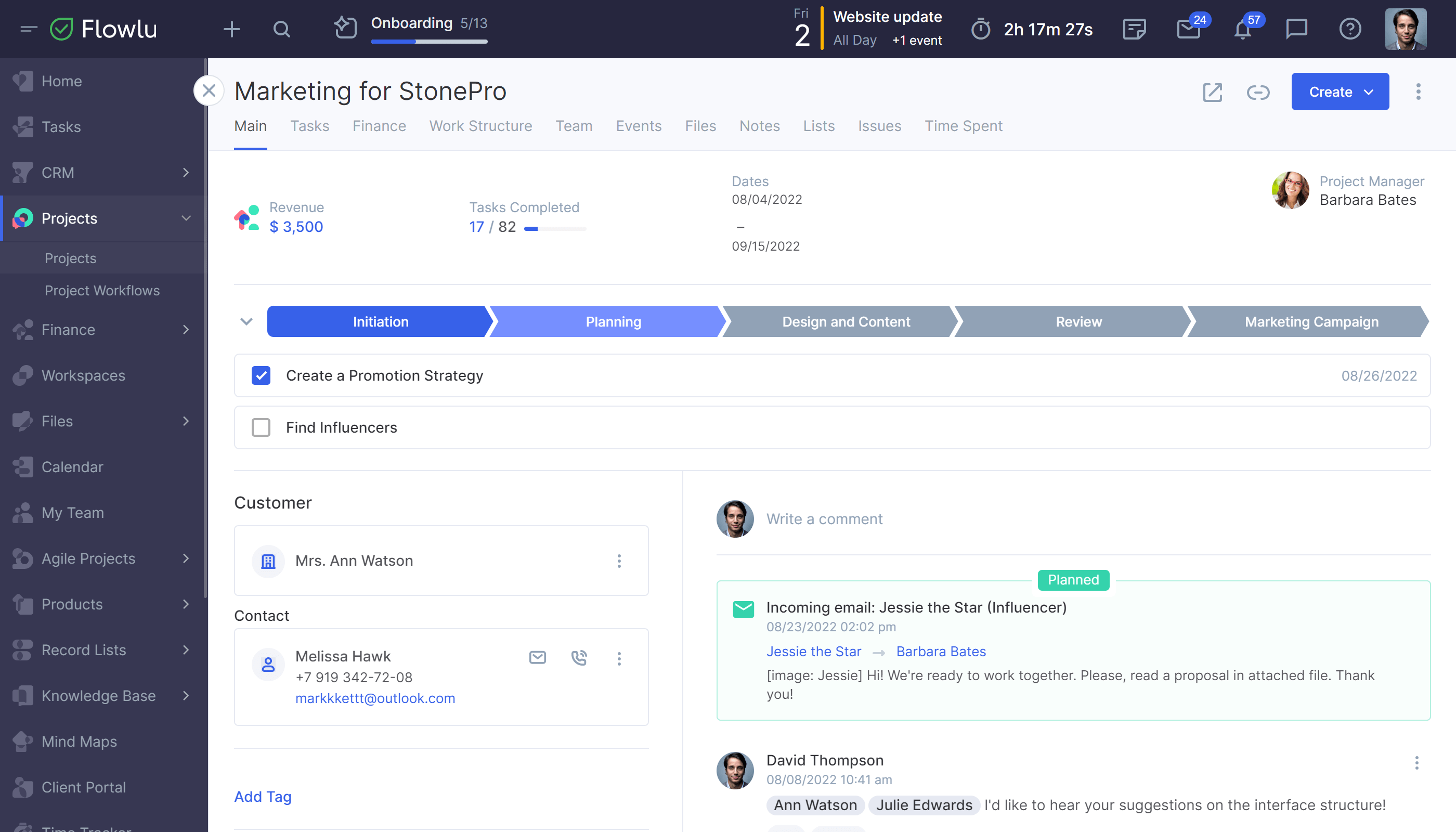1456x832 pixels.
Task: Expand the CRM sidebar section
Action: (186, 173)
